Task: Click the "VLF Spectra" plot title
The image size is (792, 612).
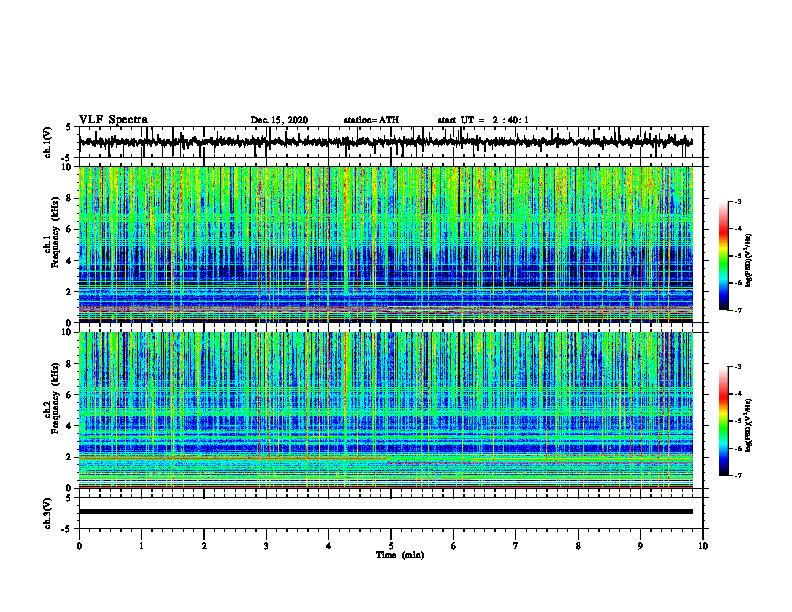Action: click(113, 120)
